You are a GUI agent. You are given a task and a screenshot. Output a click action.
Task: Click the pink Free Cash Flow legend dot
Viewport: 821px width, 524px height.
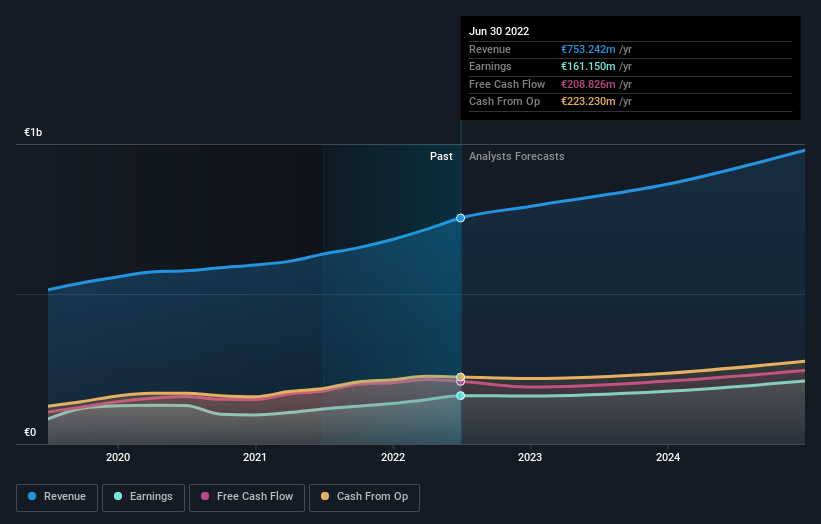coord(205,496)
